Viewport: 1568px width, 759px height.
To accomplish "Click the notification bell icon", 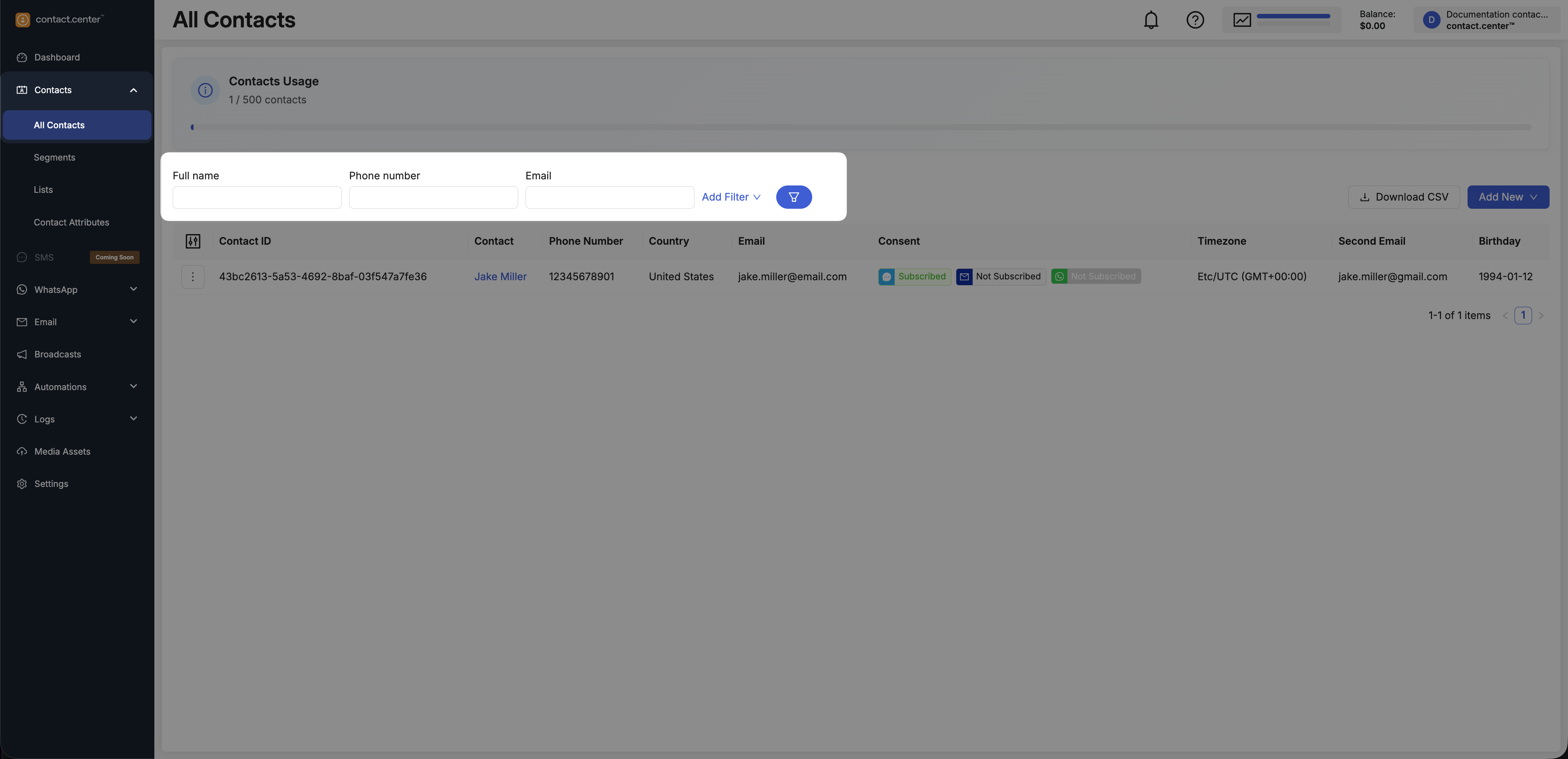I will pos(1150,20).
